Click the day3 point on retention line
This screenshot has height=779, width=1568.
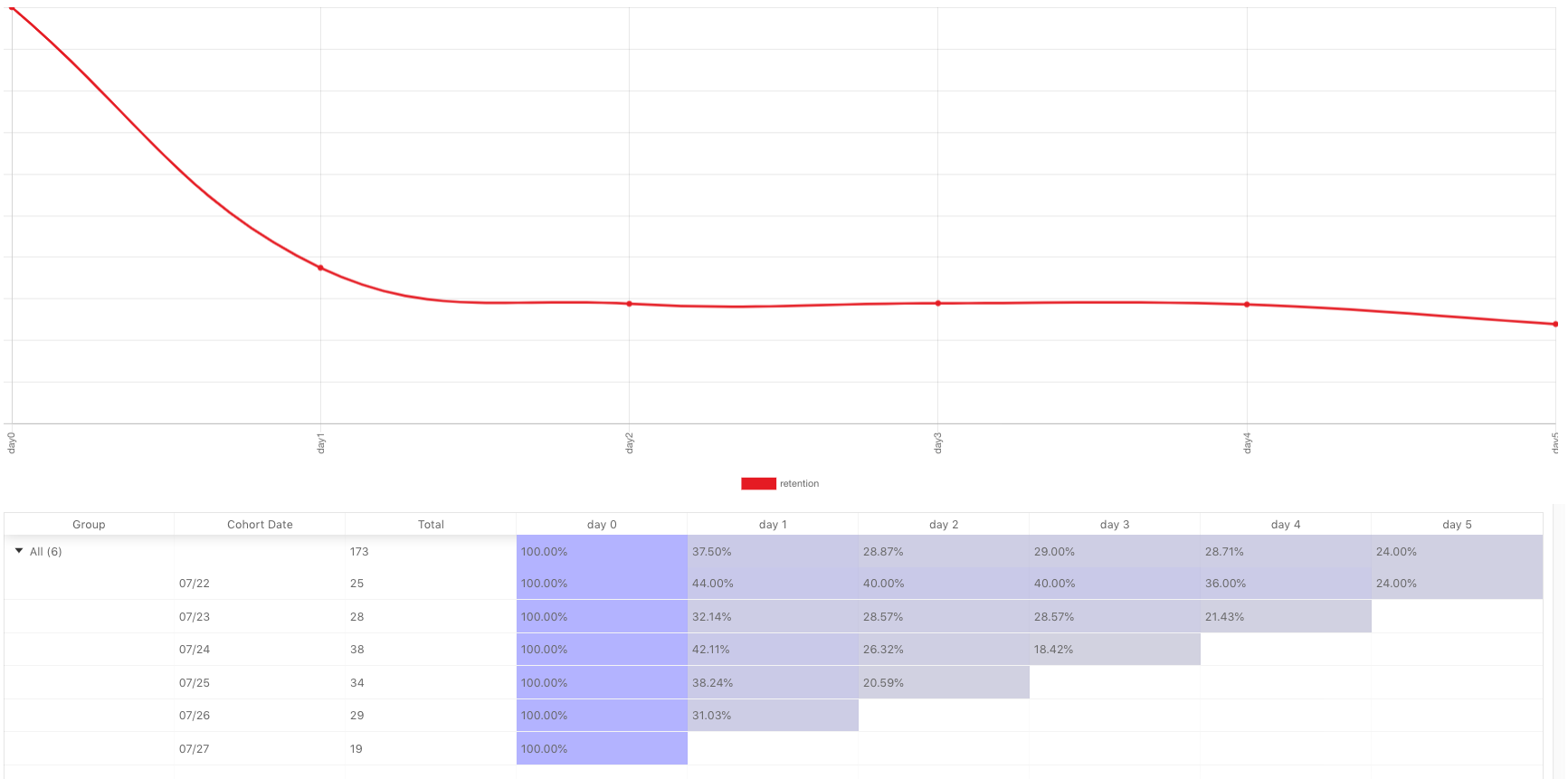938,303
